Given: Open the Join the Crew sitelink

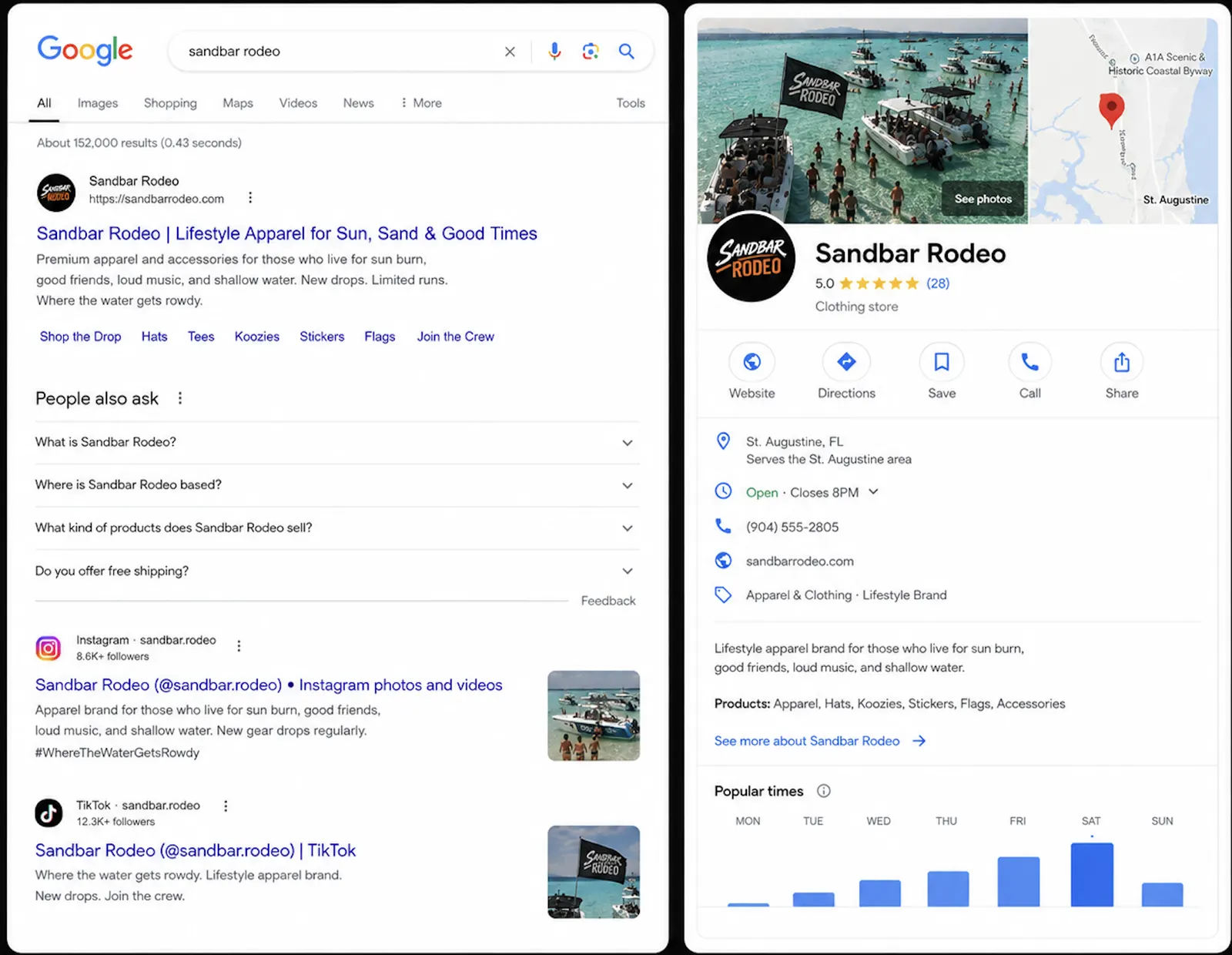Looking at the screenshot, I should pyautogui.click(x=456, y=337).
